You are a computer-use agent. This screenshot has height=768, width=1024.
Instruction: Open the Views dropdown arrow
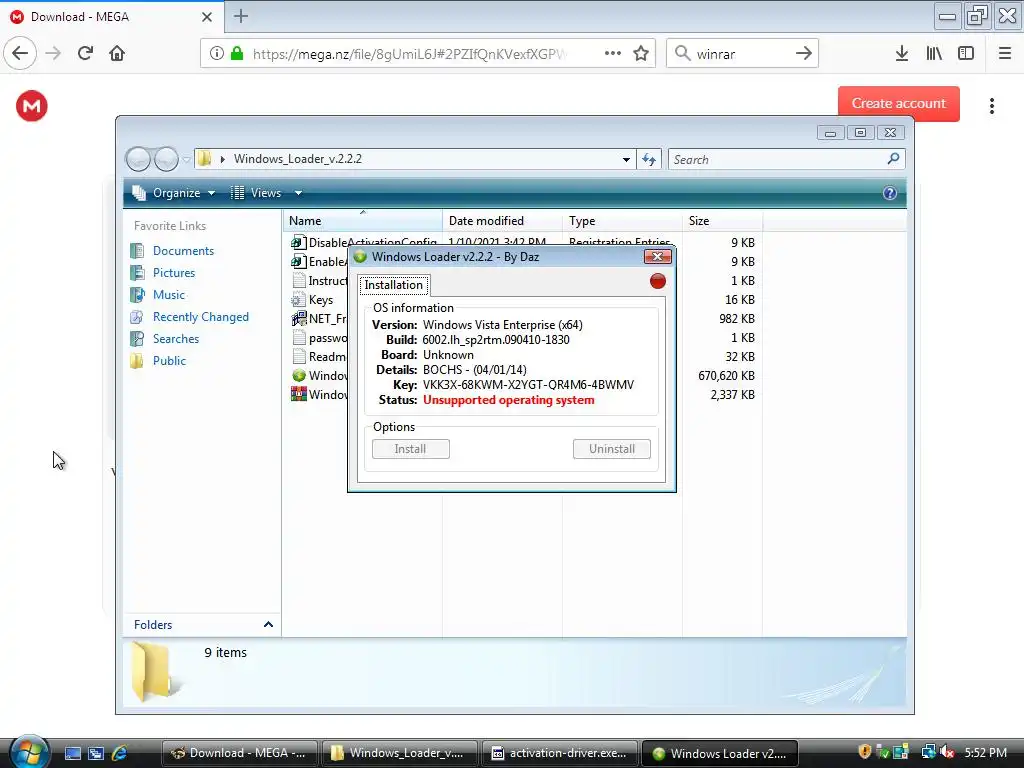point(298,193)
